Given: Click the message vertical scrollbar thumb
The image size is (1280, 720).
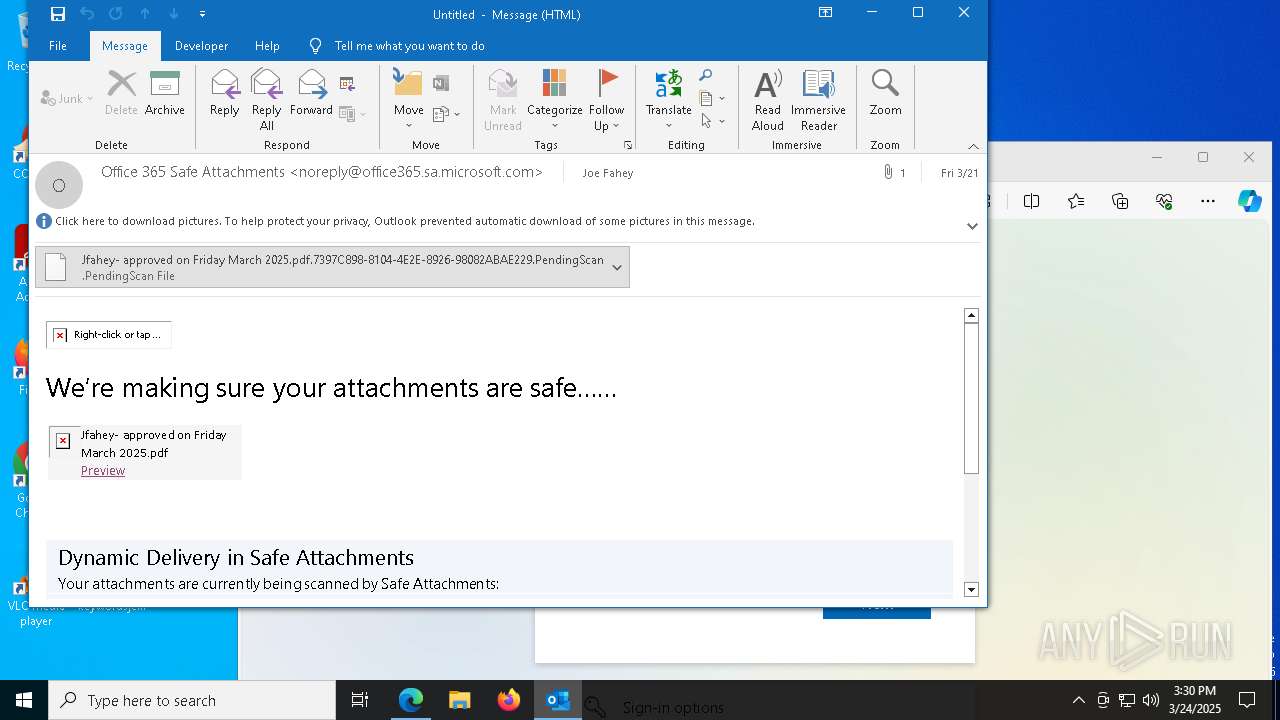Looking at the screenshot, I should [970, 399].
